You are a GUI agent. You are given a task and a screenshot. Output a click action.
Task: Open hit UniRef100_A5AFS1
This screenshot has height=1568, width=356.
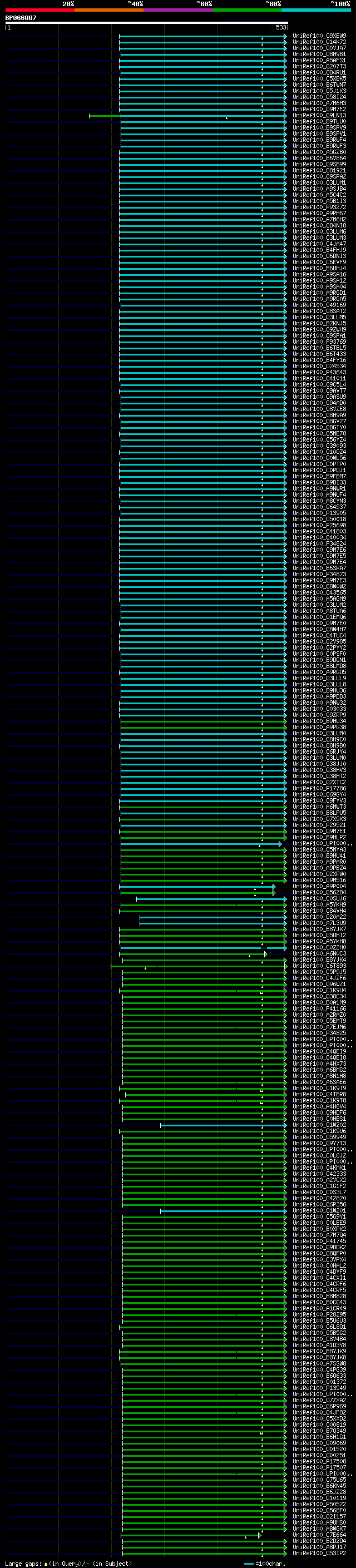coord(319,60)
